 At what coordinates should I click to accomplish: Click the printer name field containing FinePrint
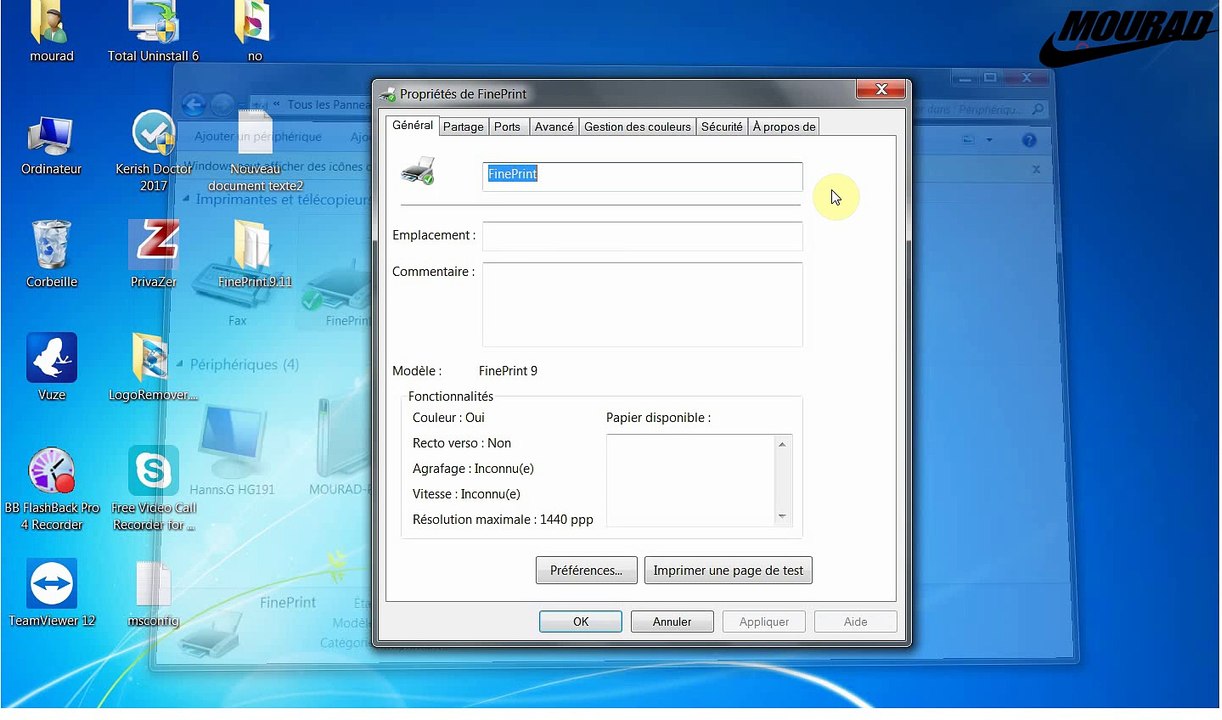(642, 176)
